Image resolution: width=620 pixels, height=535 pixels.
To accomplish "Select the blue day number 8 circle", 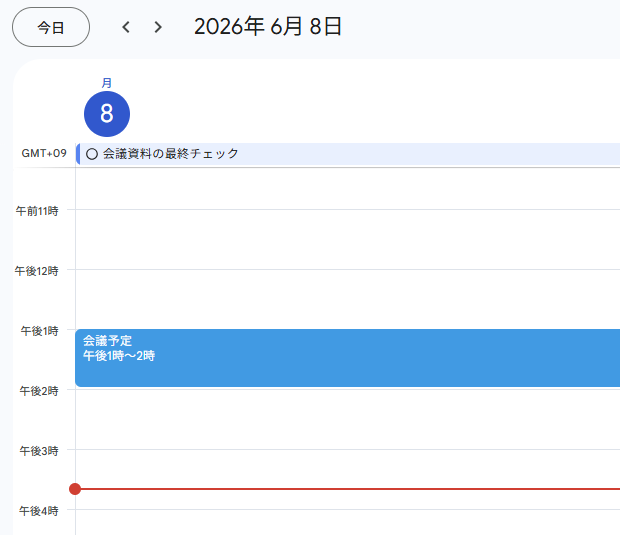I will [107, 114].
